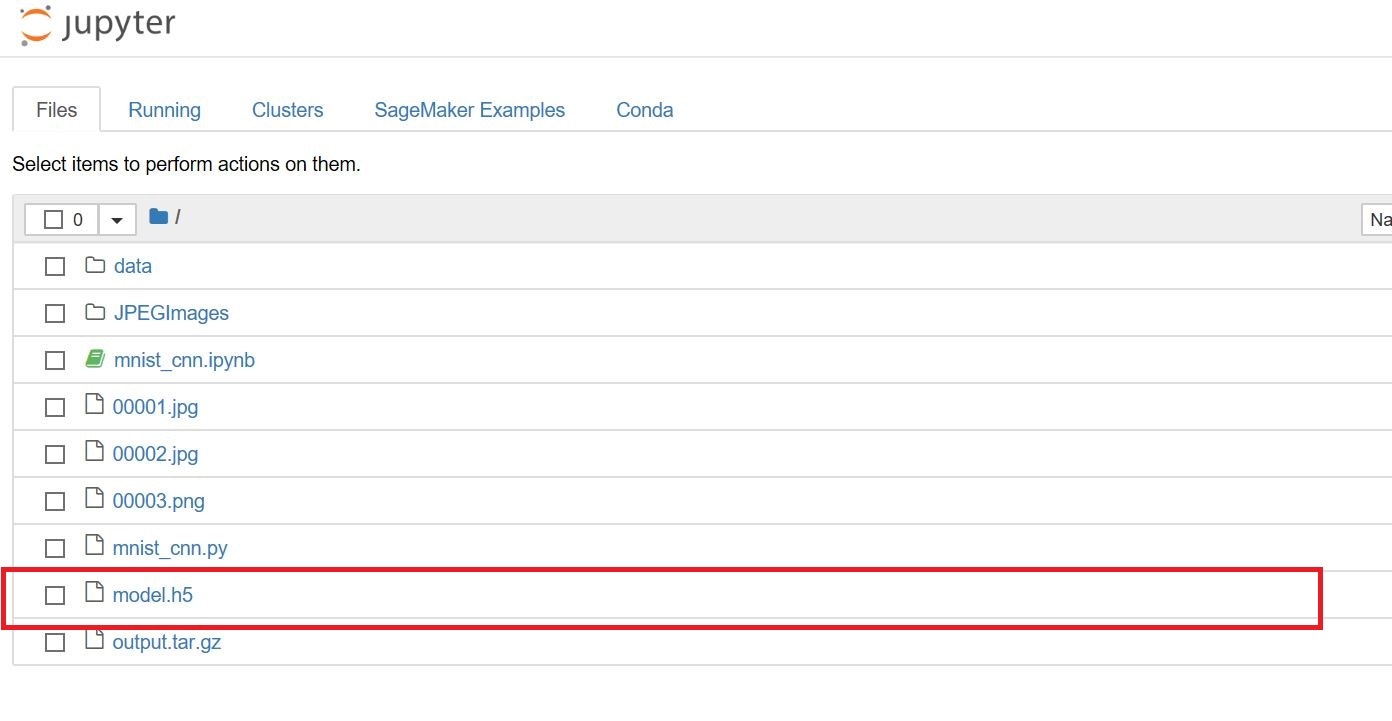Image resolution: width=1392 pixels, height=721 pixels.
Task: Open the data folder link
Action: (133, 266)
